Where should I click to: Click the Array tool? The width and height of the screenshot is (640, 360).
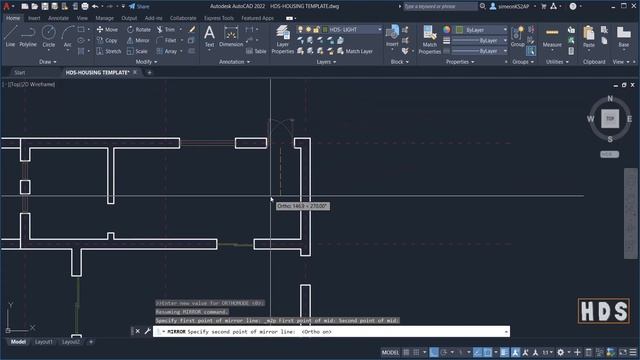(x=167, y=51)
